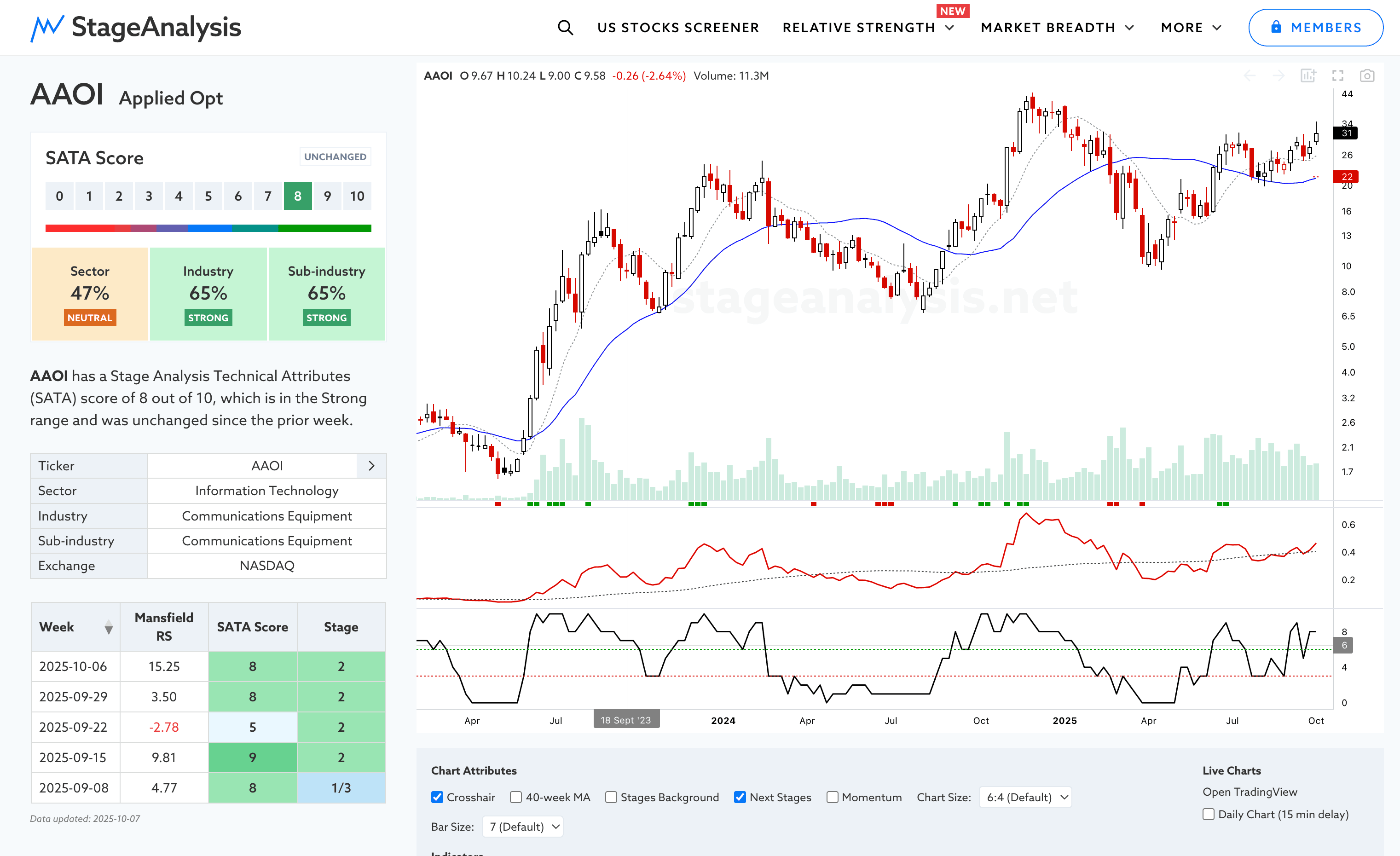
Task: Open the US Stocks Screener page
Action: (x=677, y=27)
